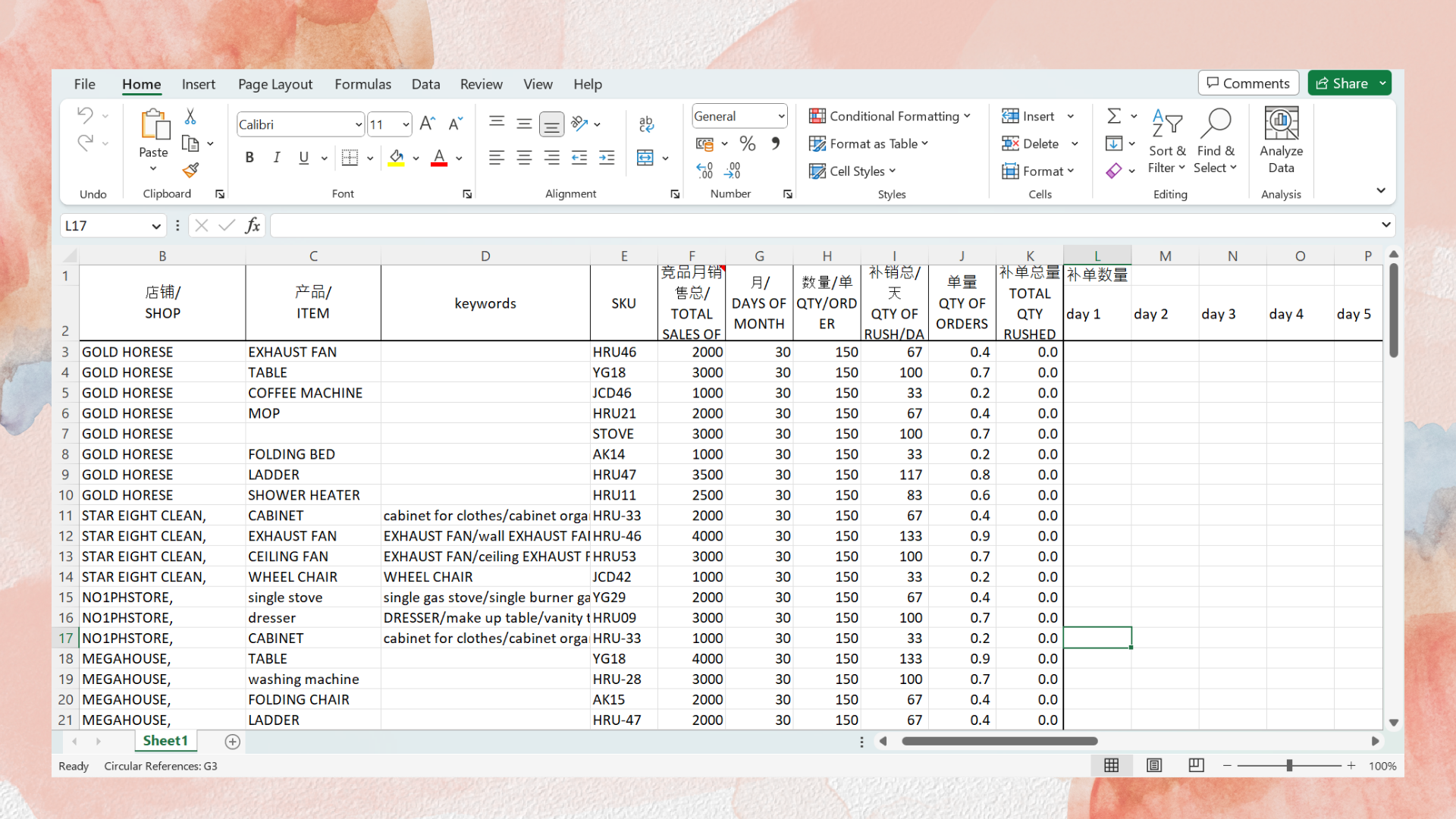Click the Copy icon

(190, 143)
